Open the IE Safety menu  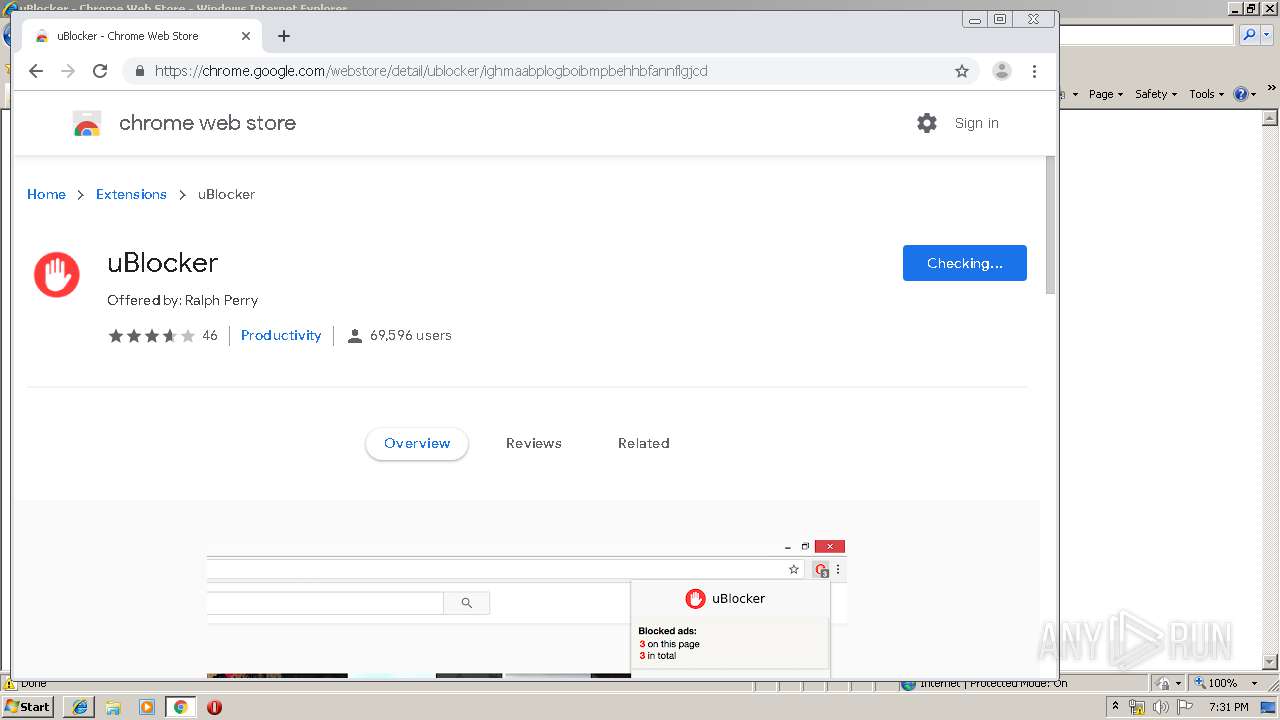(x=1156, y=94)
